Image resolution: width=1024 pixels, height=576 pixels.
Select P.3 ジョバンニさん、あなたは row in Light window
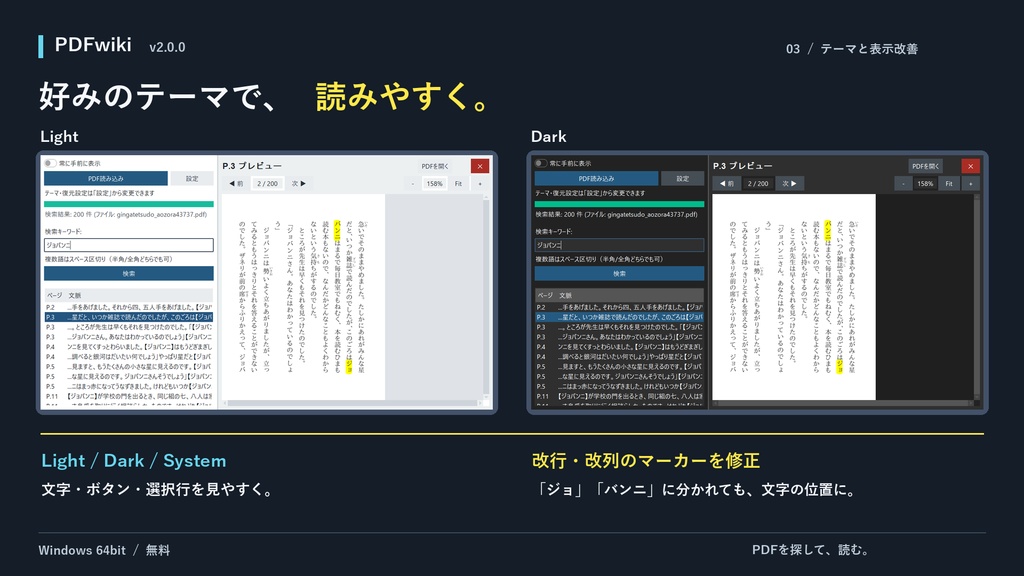click(129, 337)
